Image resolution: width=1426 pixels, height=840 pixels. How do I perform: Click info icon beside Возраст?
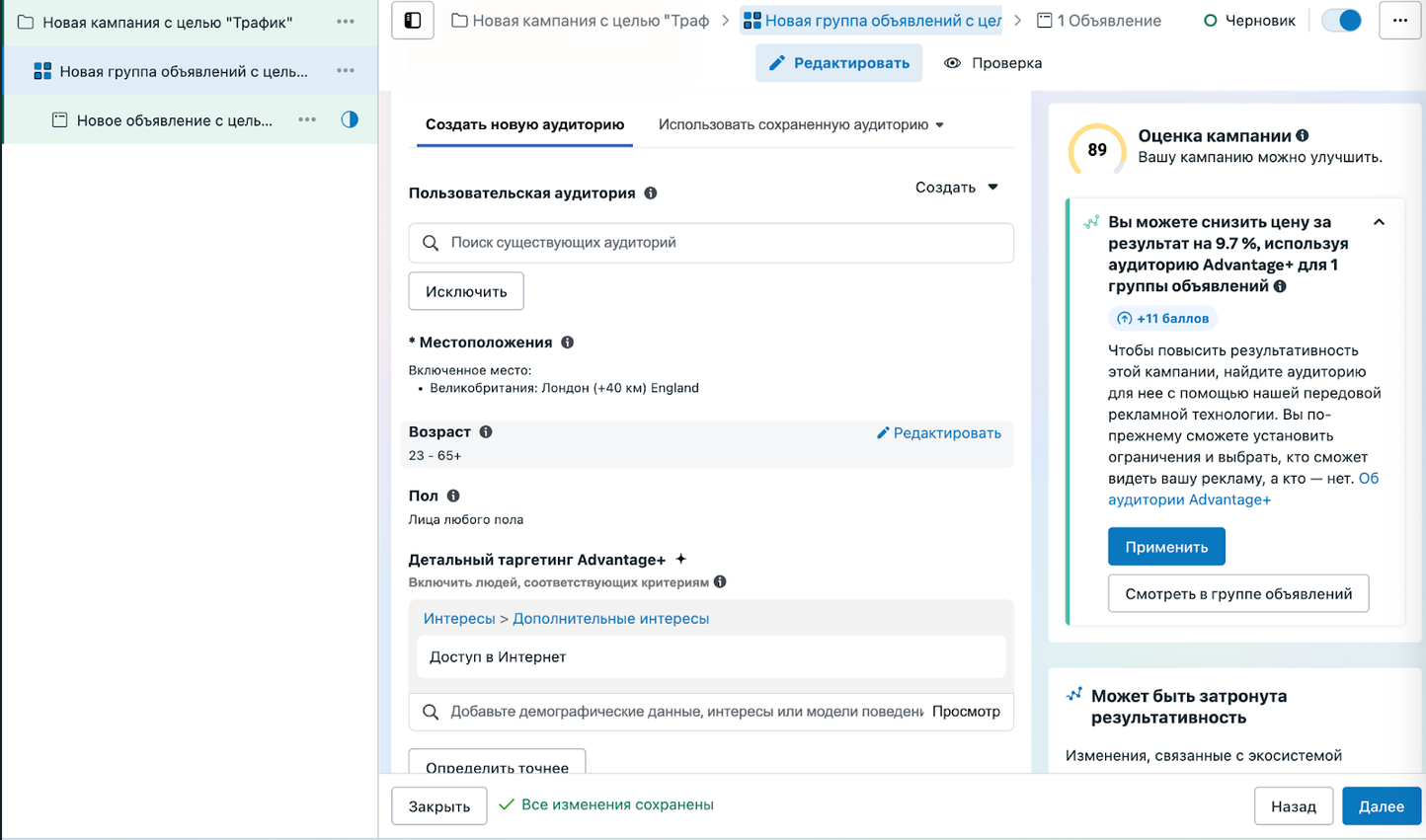[x=486, y=432]
